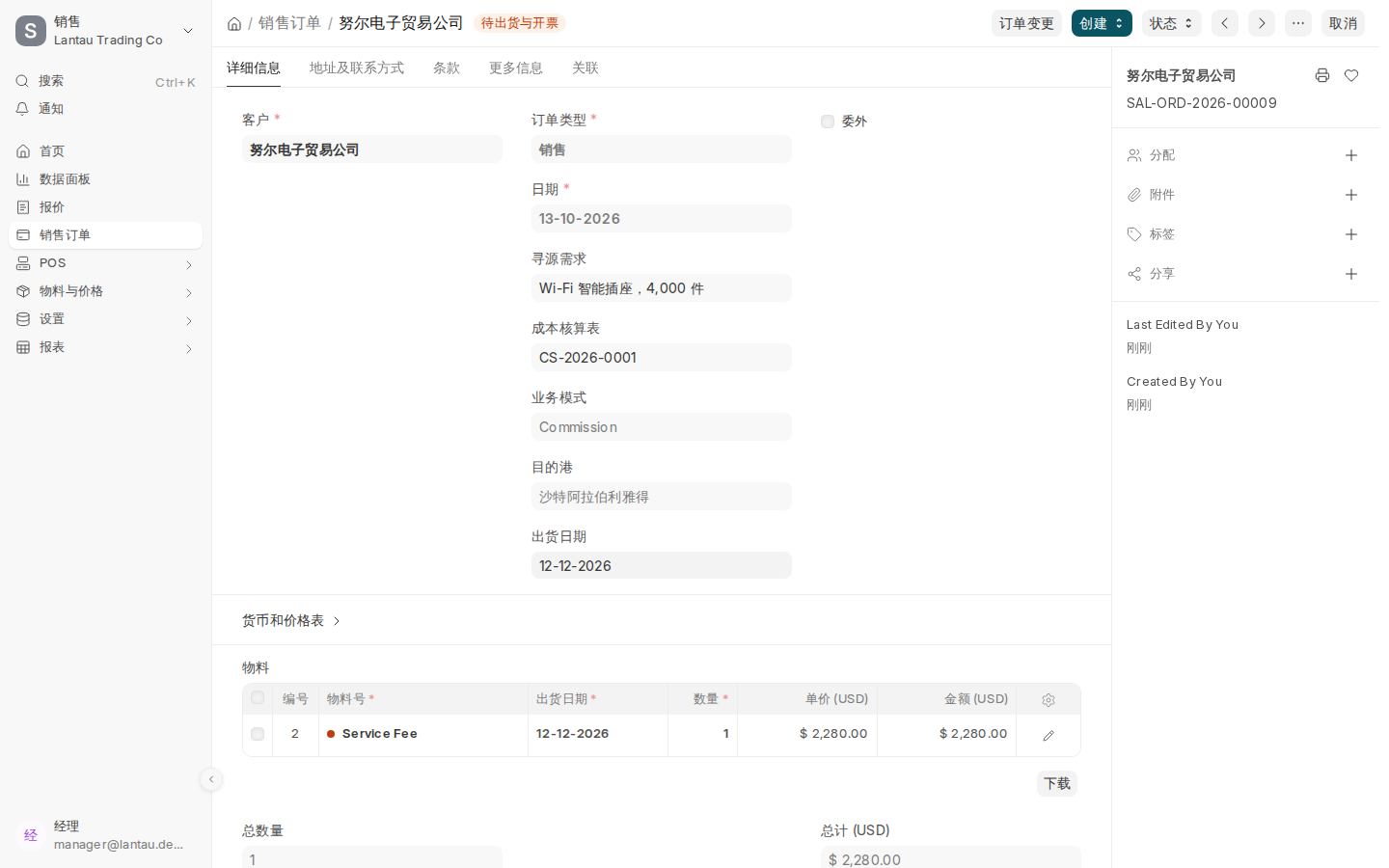Open the workspace switcher for Lantau Trading Co

pyautogui.click(x=106, y=31)
